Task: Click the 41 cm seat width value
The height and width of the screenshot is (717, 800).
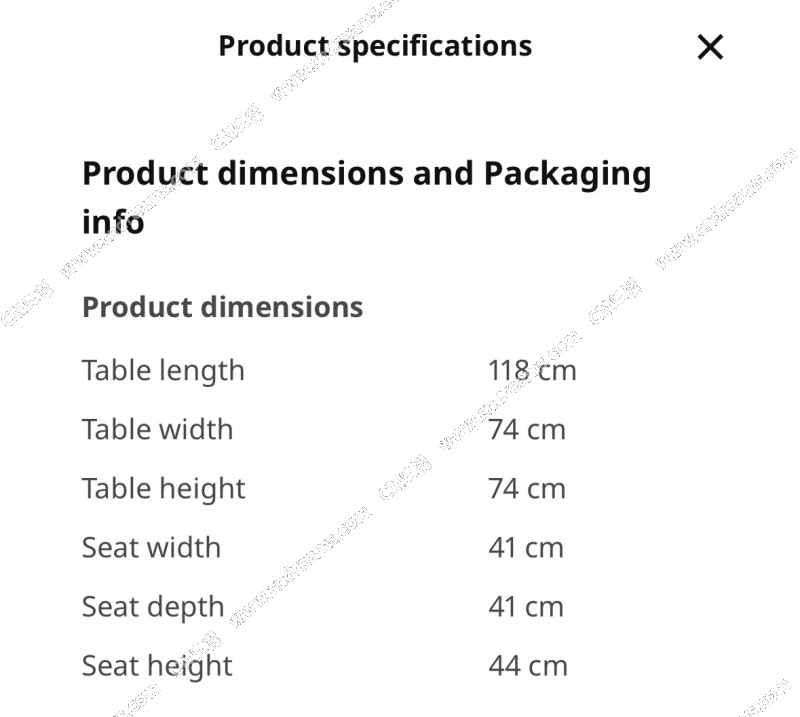Action: pyautogui.click(x=526, y=548)
